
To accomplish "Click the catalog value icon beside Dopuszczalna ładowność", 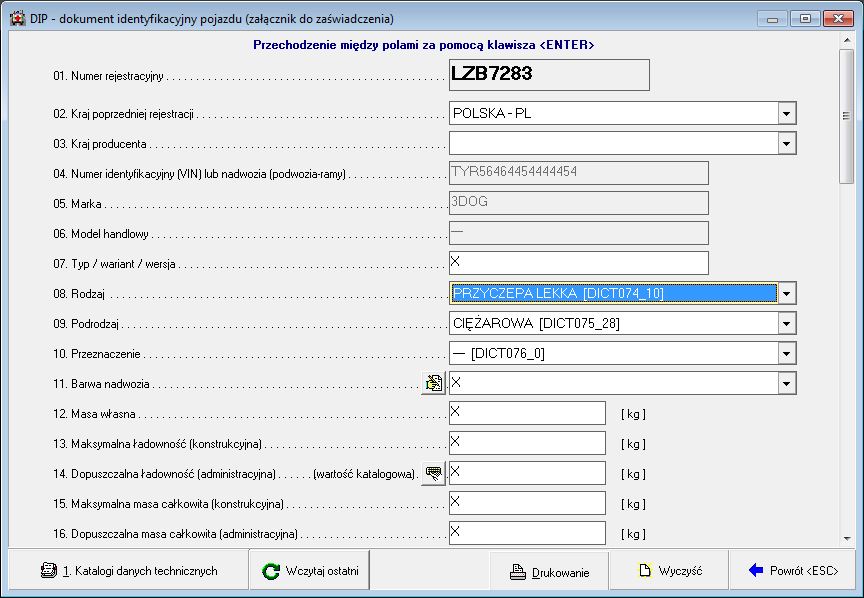I will point(433,473).
